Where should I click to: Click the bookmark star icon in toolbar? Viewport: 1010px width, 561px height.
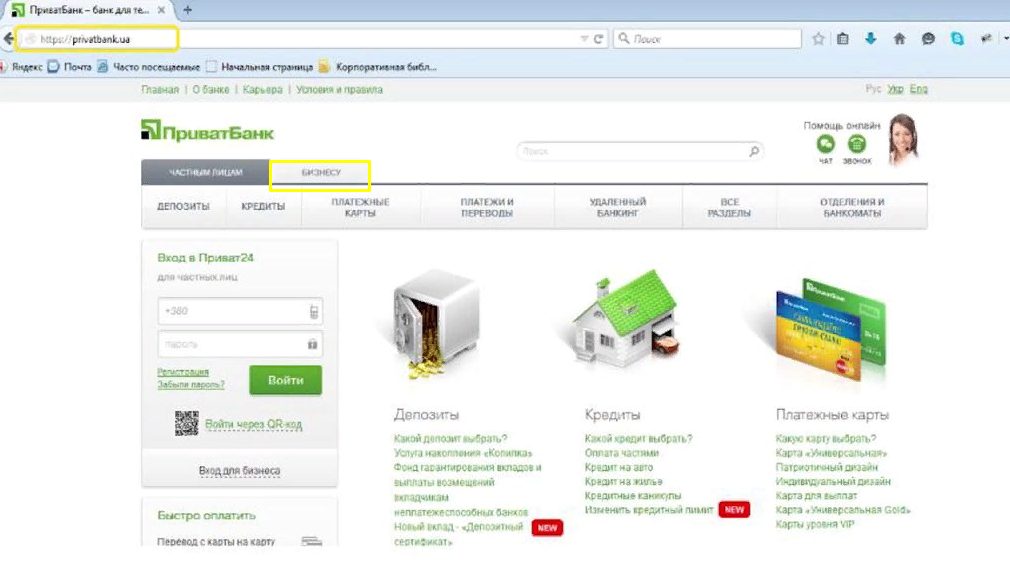(819, 39)
